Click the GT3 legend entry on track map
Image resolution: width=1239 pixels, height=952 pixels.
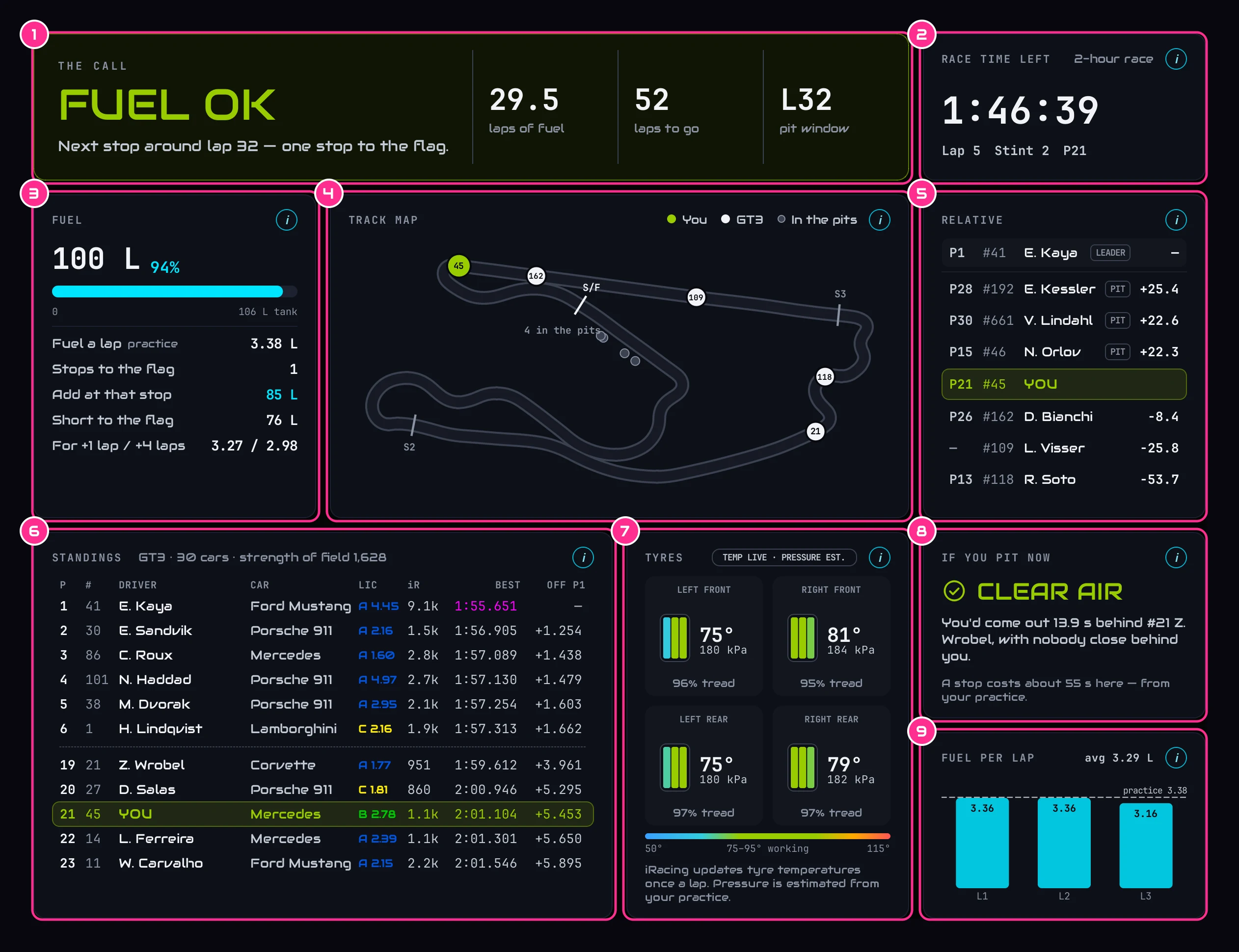coord(742,220)
